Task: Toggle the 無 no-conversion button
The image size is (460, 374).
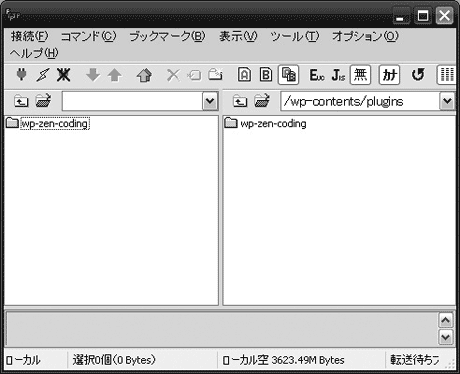Action: coord(360,74)
